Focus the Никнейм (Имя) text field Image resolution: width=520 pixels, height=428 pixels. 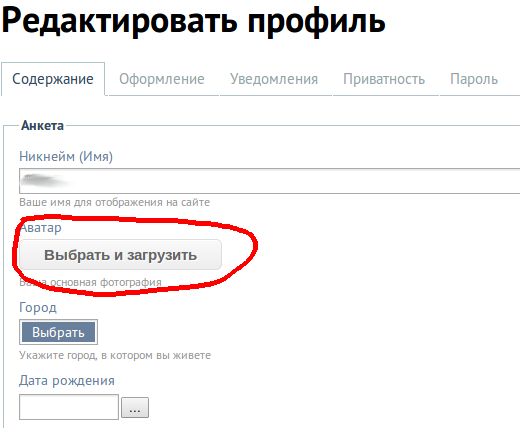(269, 181)
